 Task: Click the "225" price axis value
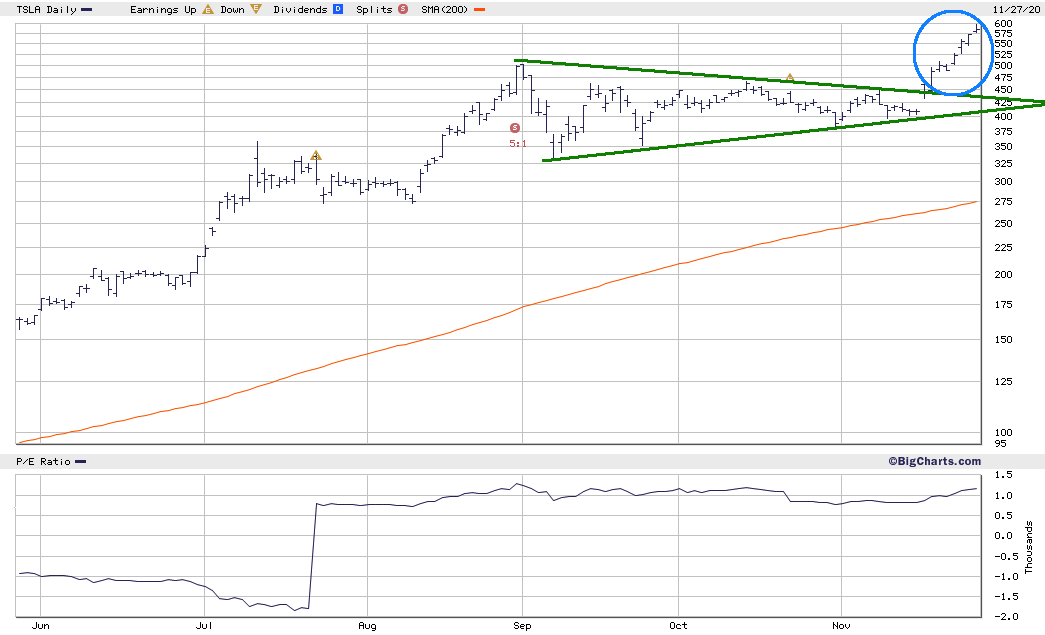click(x=1003, y=247)
